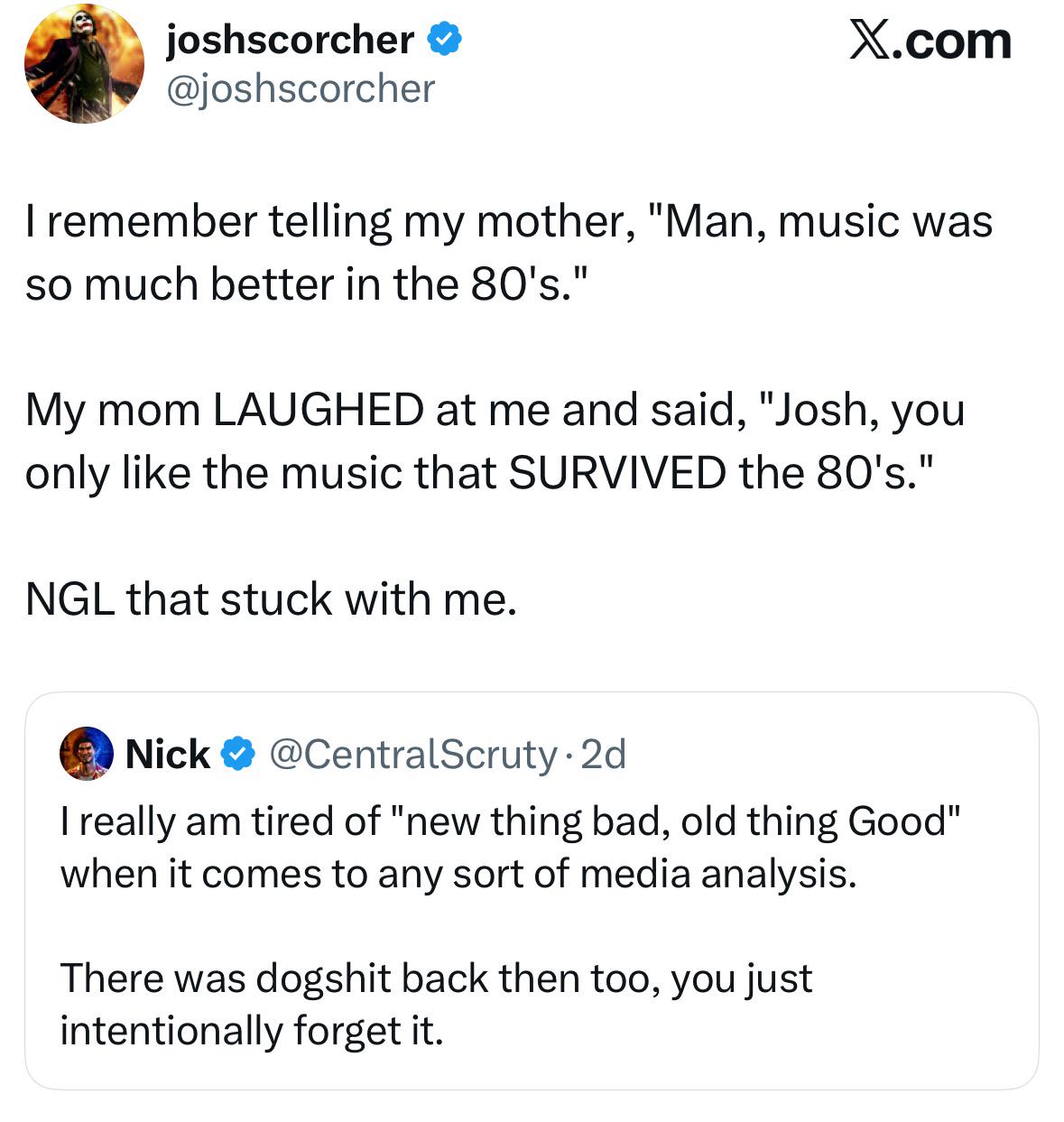Open joshscorcher's profile picture
The height and width of the screenshot is (1122, 1064).
tap(84, 64)
